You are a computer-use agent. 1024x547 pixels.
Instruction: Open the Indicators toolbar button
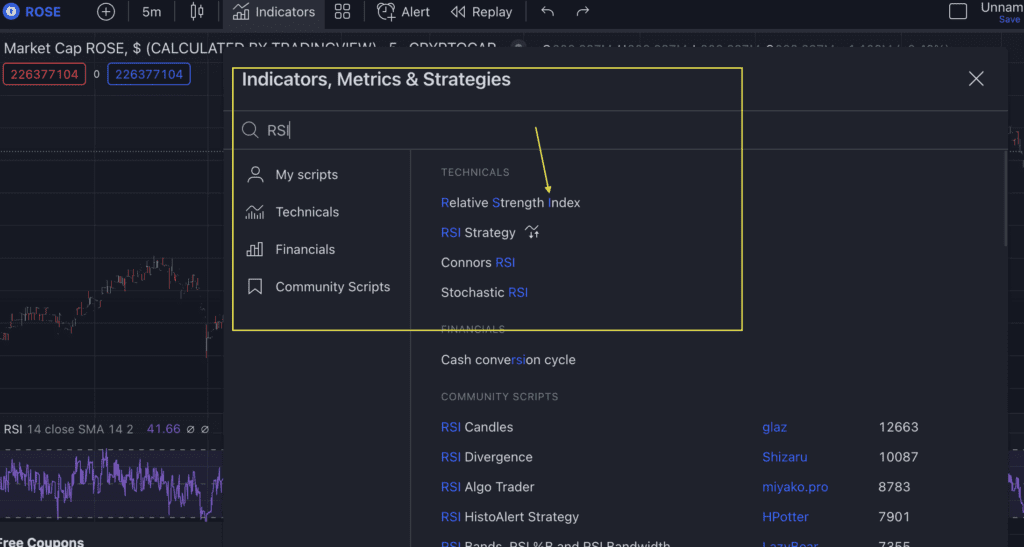274,12
